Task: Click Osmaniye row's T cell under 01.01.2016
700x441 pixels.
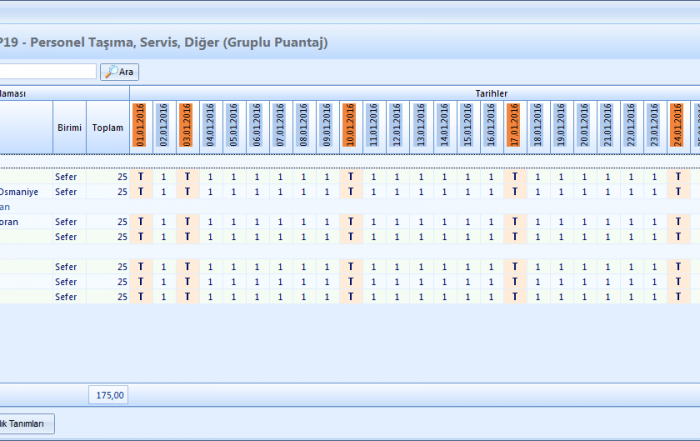Action: pyautogui.click(x=140, y=192)
